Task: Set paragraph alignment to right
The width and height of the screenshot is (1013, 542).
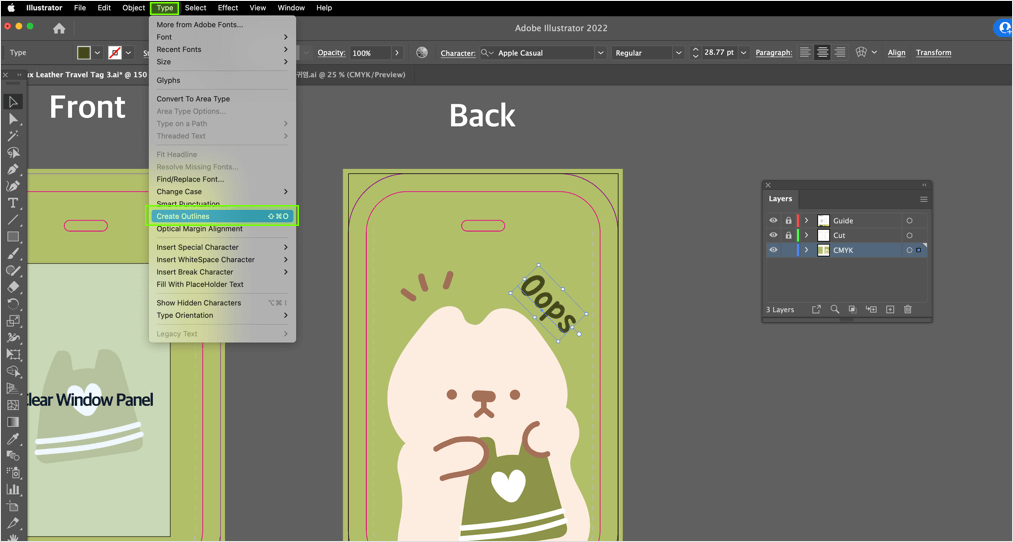Action: pos(840,52)
